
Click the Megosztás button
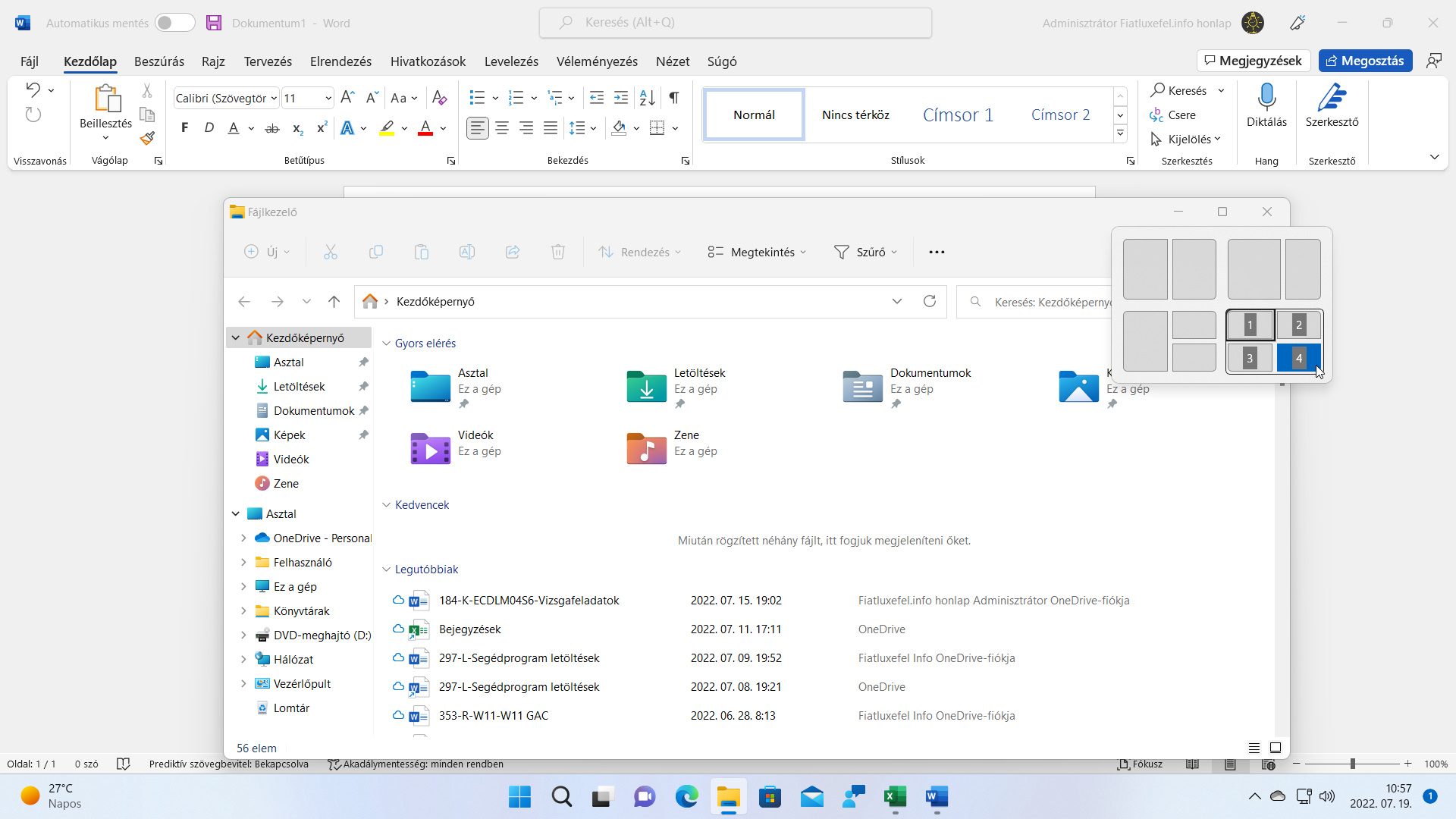[1365, 61]
